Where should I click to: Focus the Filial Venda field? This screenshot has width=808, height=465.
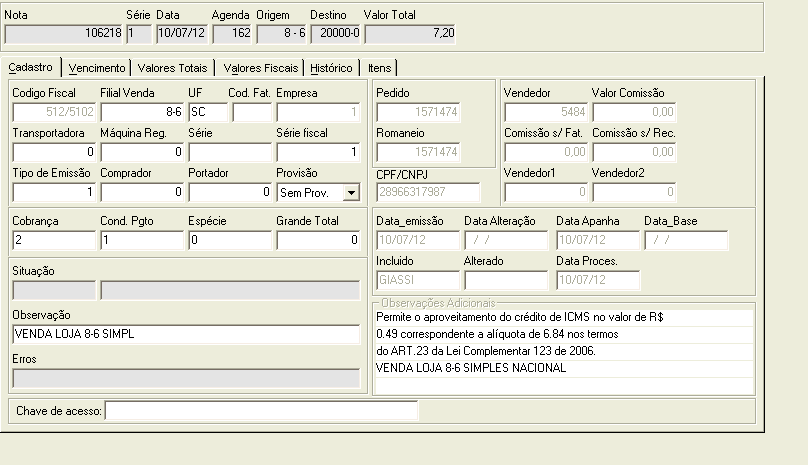142,112
